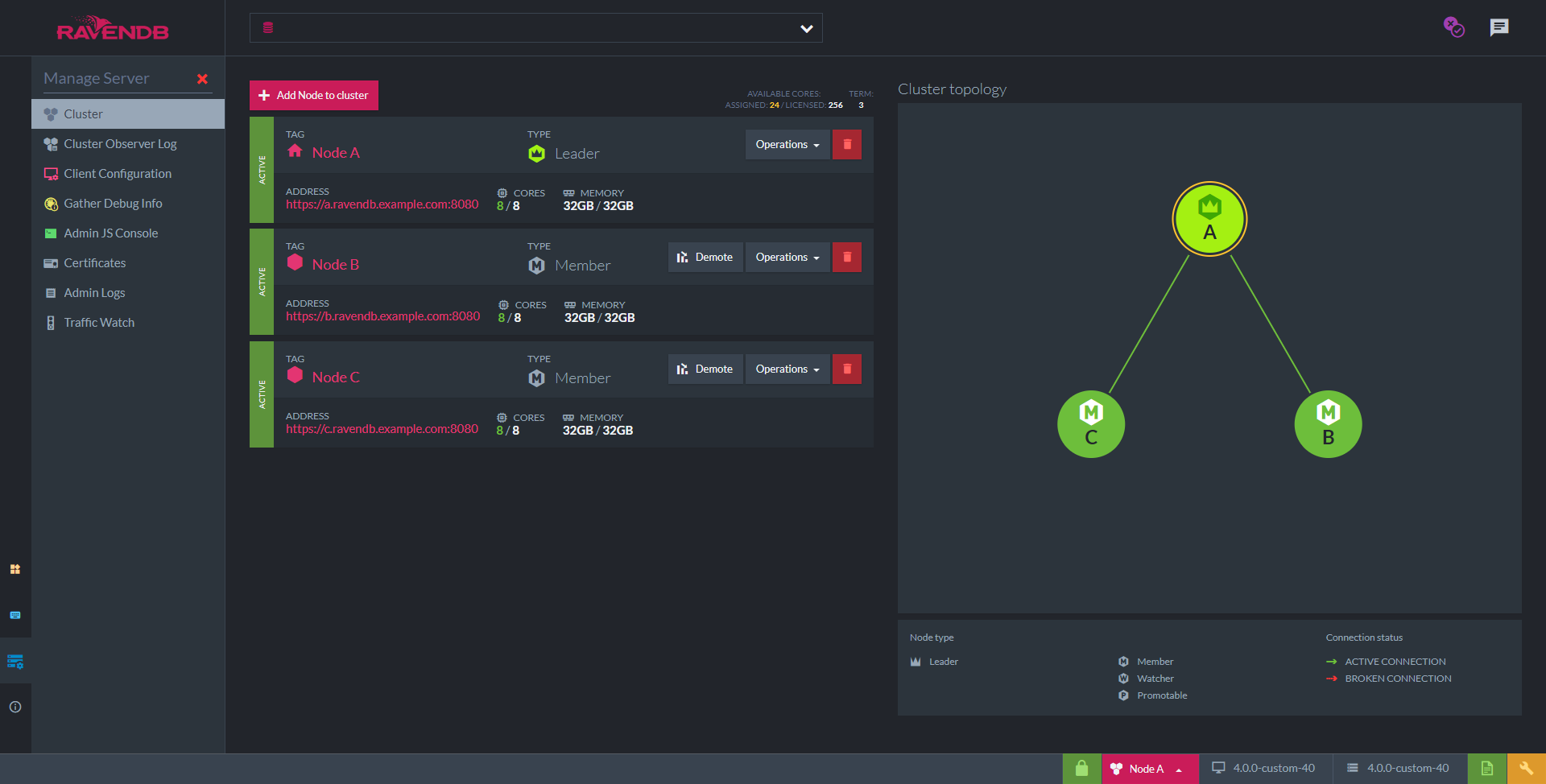Click the about info icon in left sidebar
1546x784 pixels.
pyautogui.click(x=15, y=707)
